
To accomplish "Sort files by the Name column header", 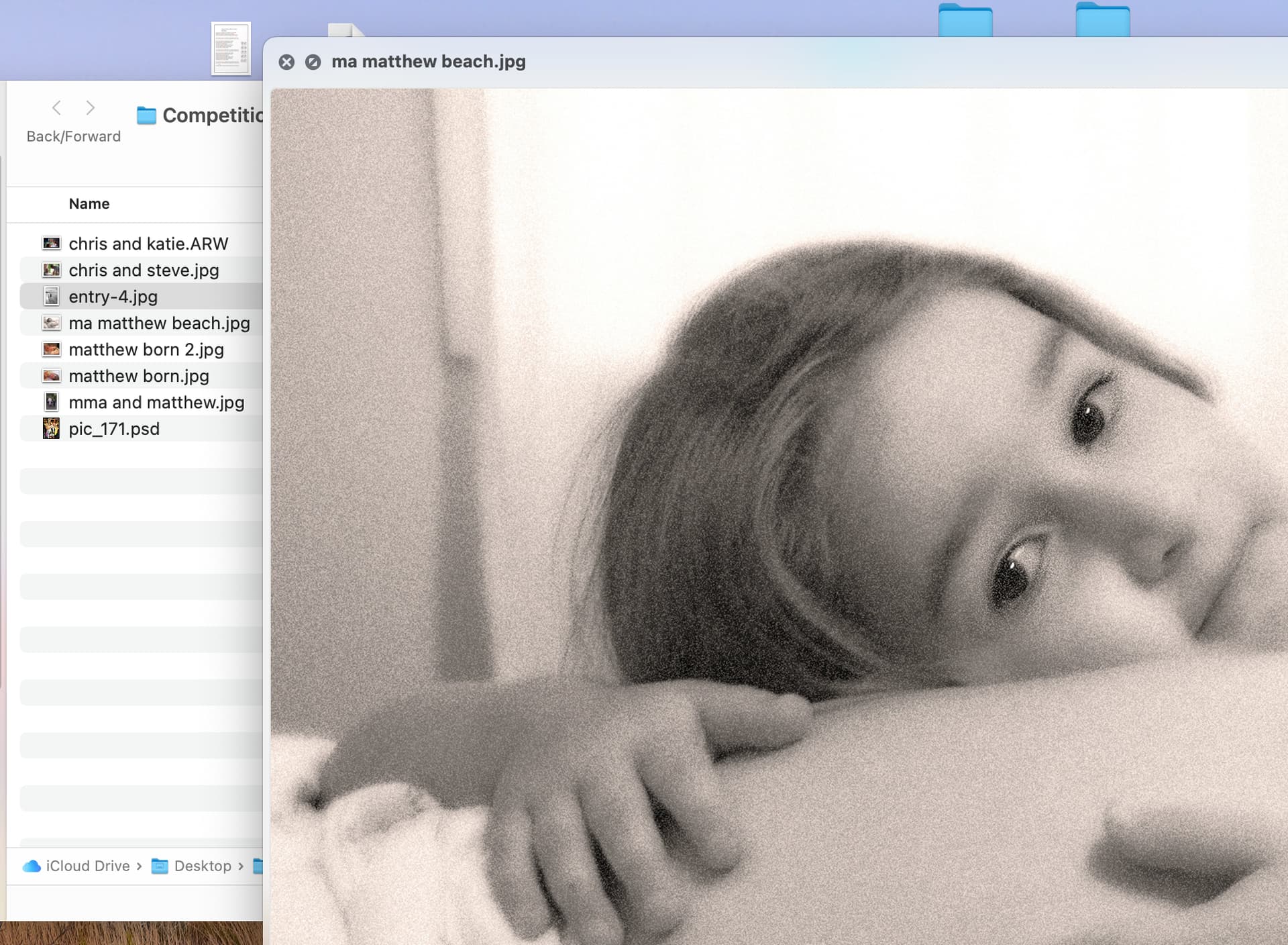I will [x=89, y=204].
